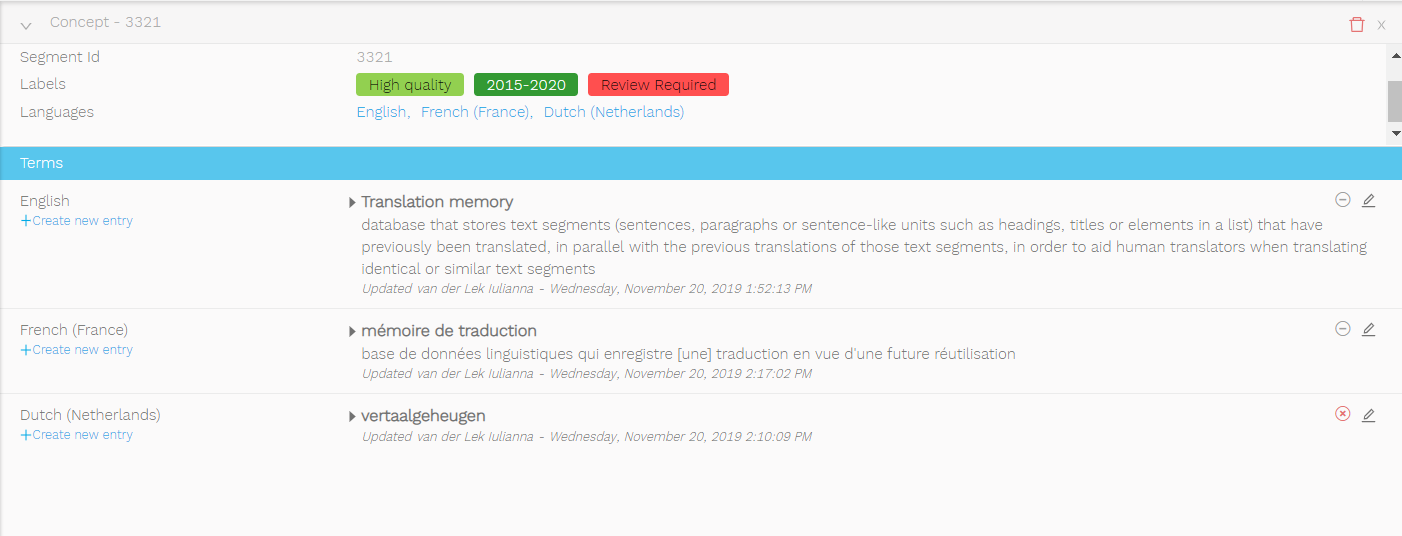
Task: Click the High quality label
Action: [x=410, y=85]
